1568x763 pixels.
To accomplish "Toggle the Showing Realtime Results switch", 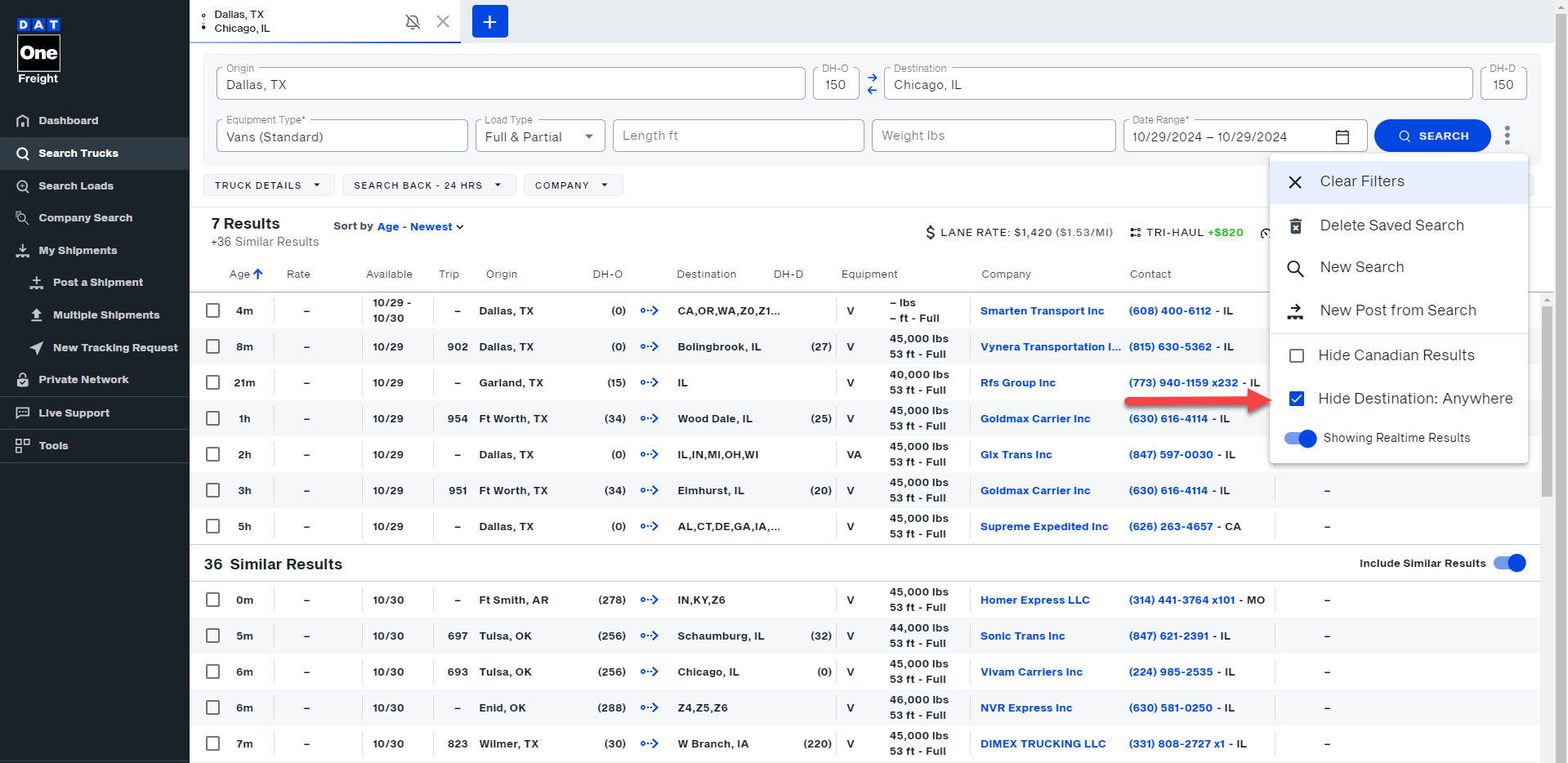I will [x=1300, y=438].
